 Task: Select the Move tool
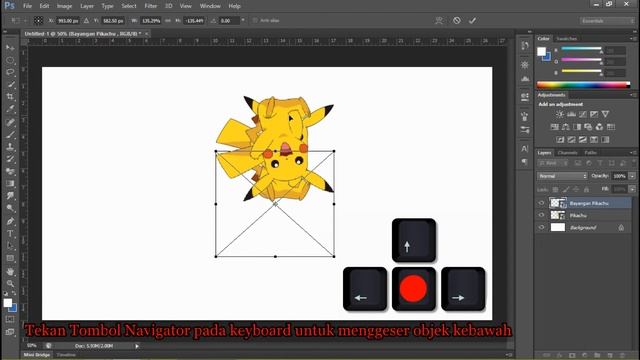[x=10, y=48]
